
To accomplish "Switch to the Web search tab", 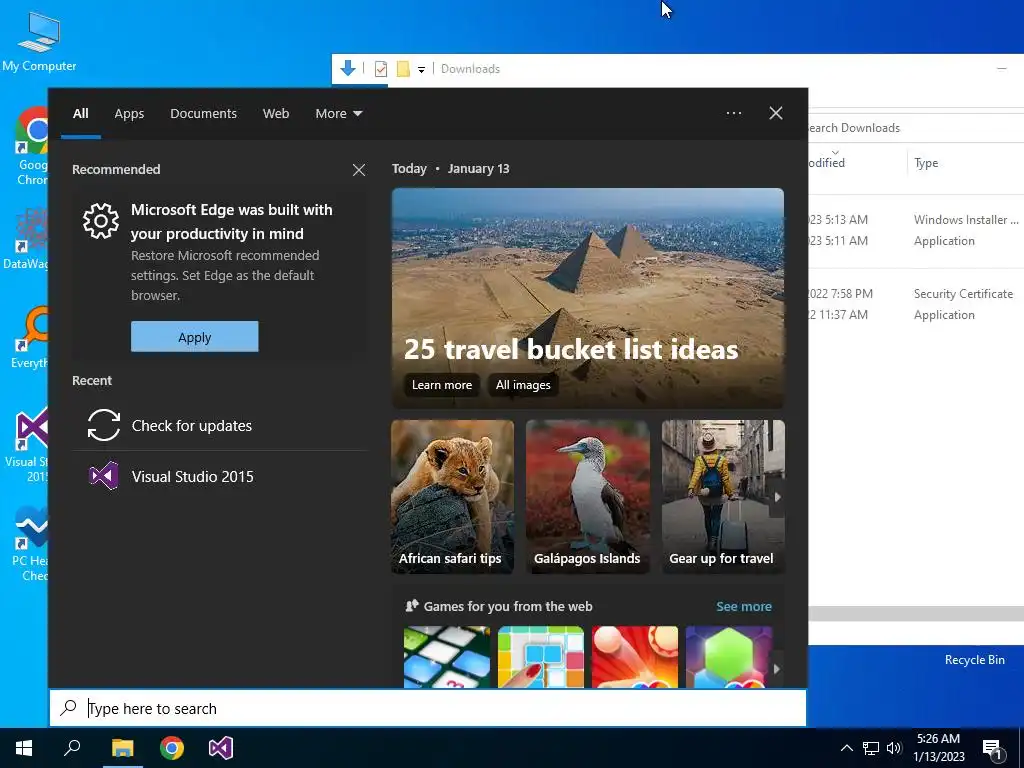I will pyautogui.click(x=276, y=114).
